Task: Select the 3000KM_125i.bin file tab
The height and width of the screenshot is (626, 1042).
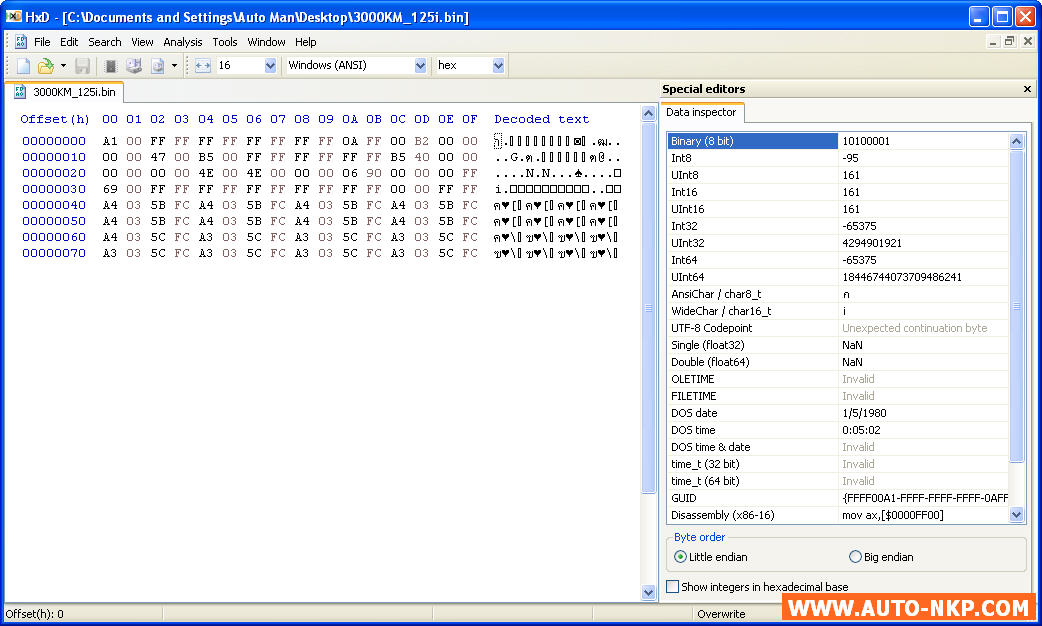Action: [65, 92]
